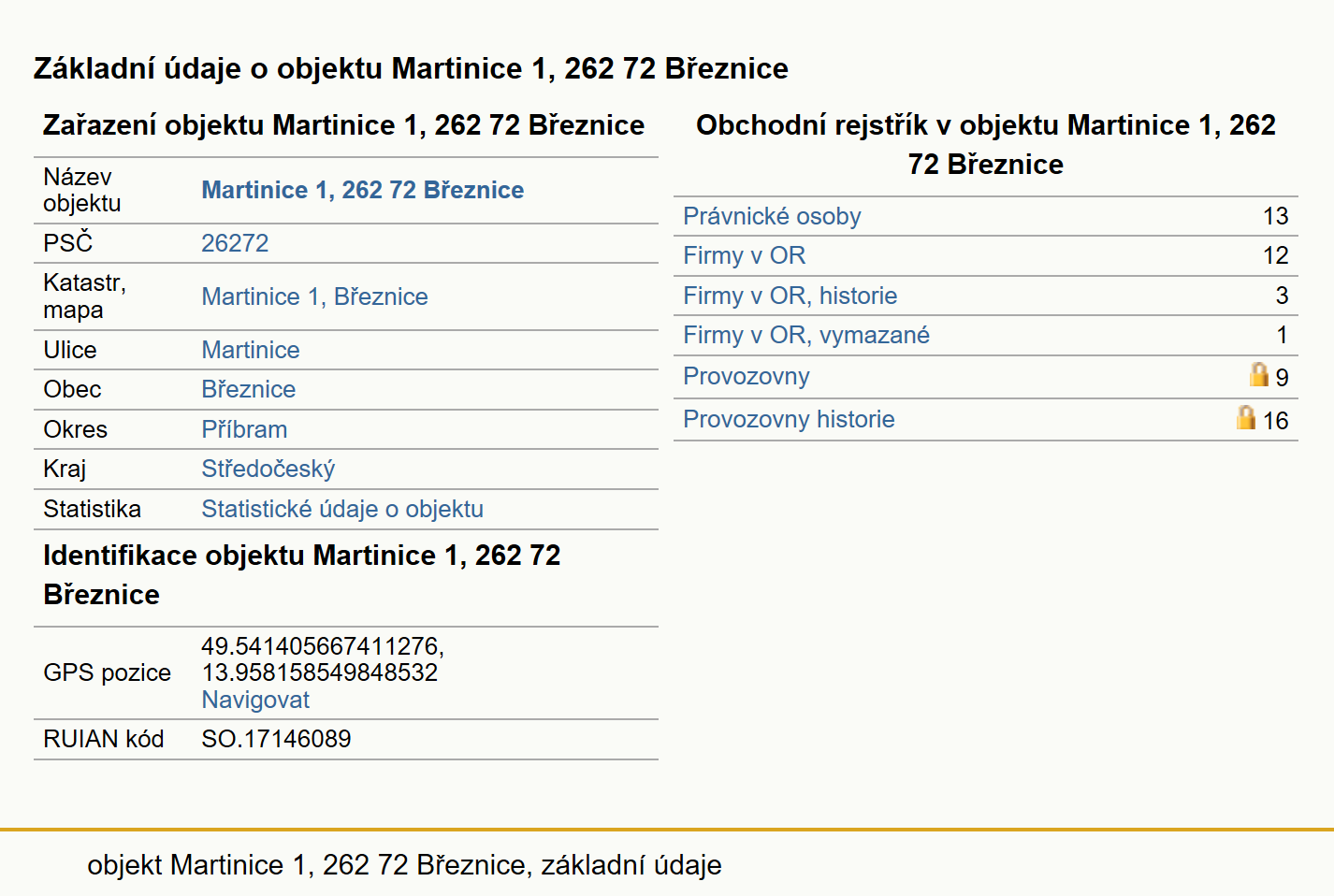This screenshot has width=1334, height=896.
Task: Select GPS latitude 49.541405667411276
Action: click(323, 646)
